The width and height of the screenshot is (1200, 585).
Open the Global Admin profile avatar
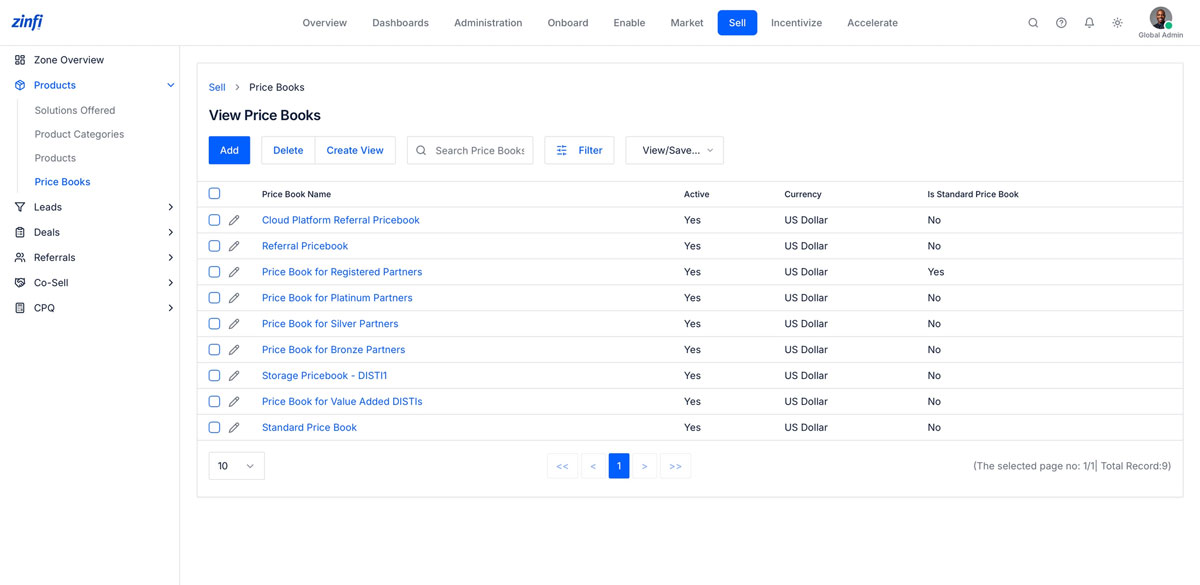(x=1160, y=18)
